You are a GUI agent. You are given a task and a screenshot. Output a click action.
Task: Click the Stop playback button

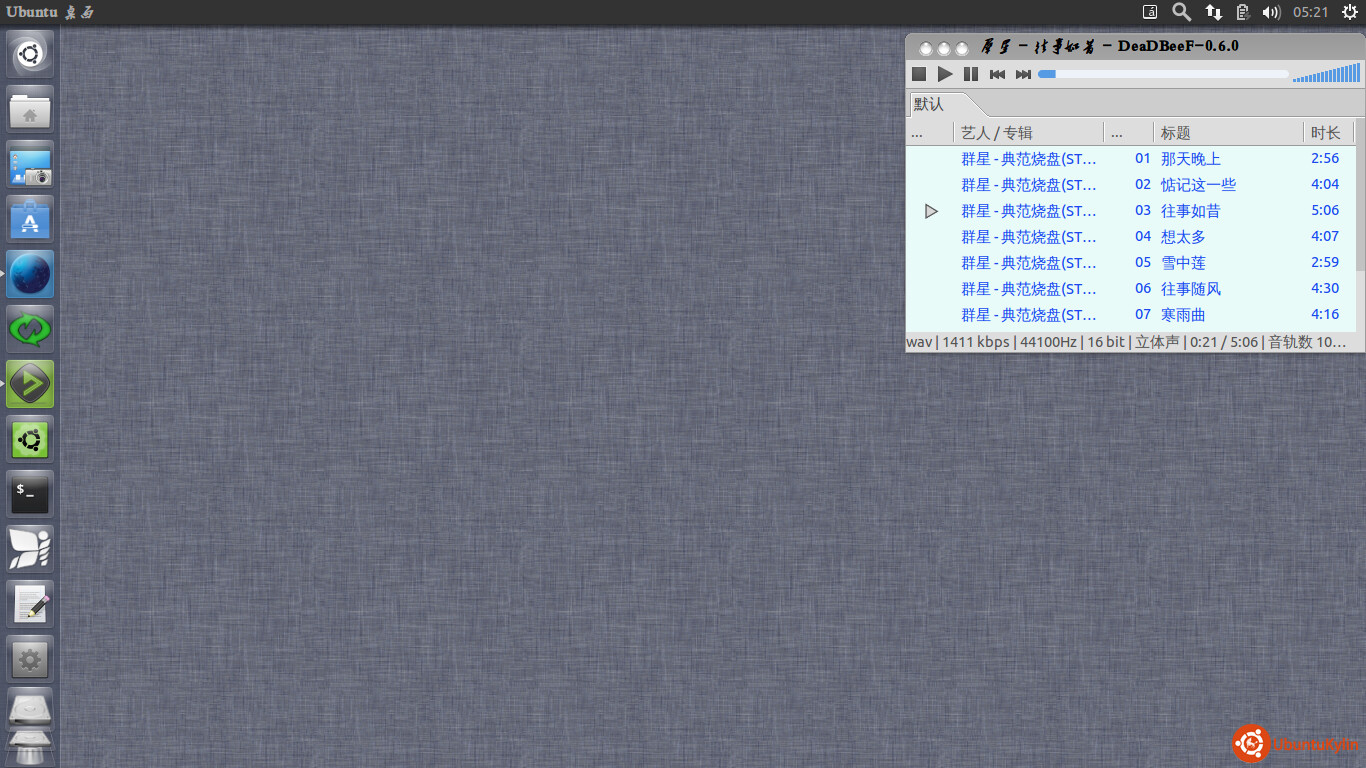click(919, 74)
